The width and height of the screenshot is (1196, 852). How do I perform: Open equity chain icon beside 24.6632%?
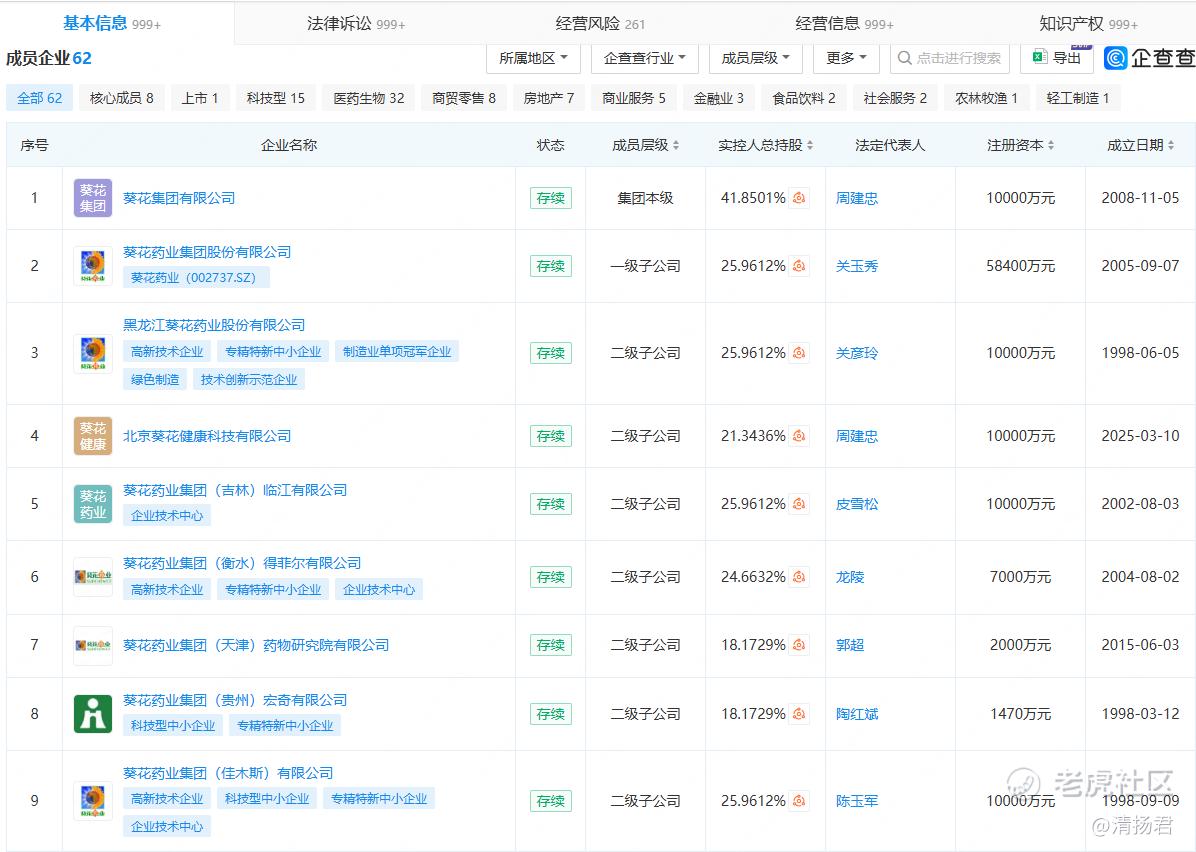pyautogui.click(x=799, y=577)
